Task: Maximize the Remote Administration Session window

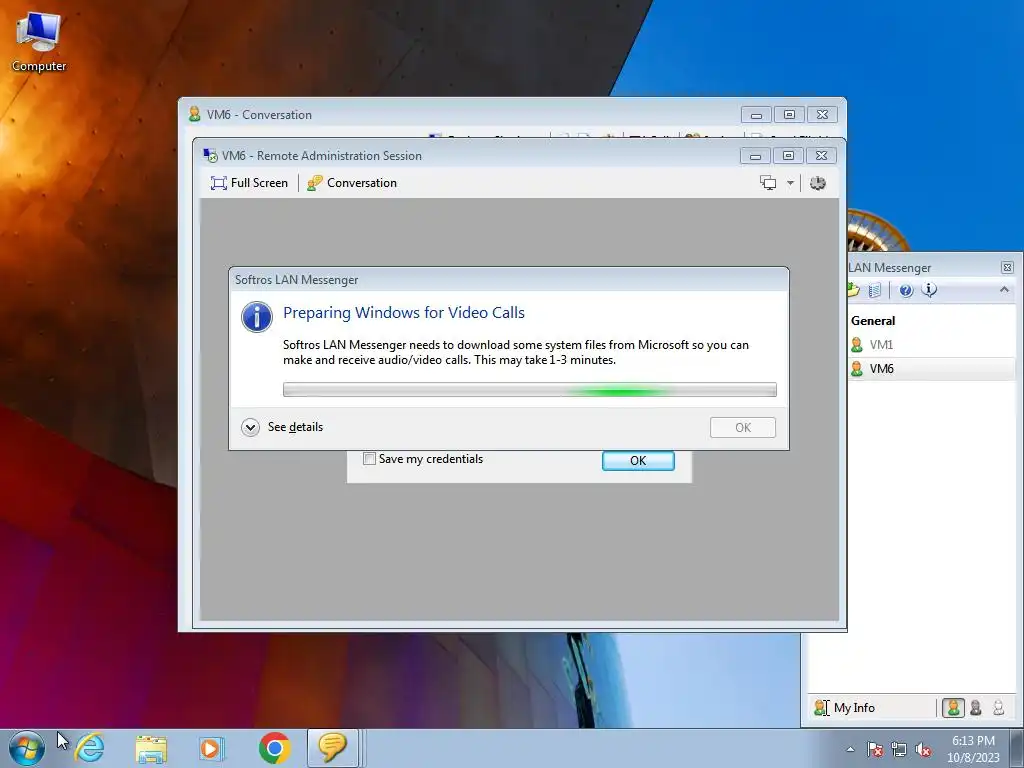Action: tap(788, 155)
